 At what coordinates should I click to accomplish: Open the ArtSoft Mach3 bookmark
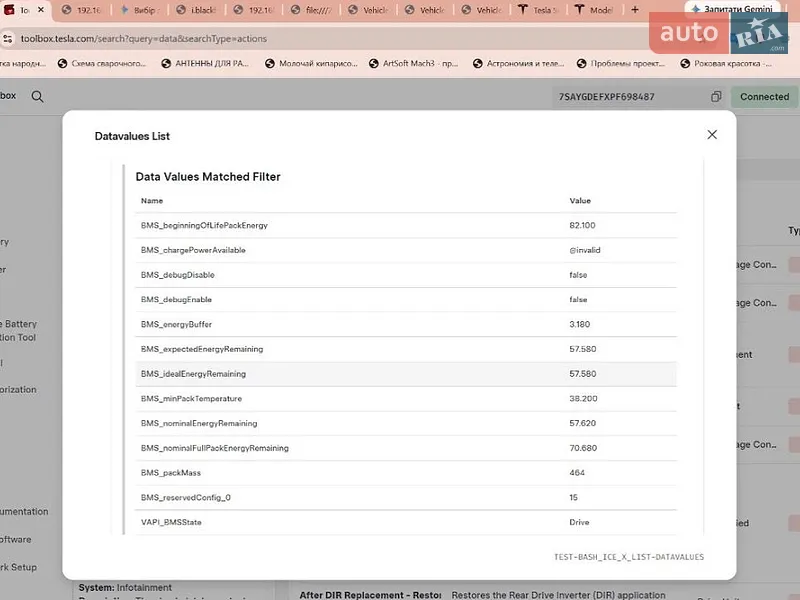(414, 63)
